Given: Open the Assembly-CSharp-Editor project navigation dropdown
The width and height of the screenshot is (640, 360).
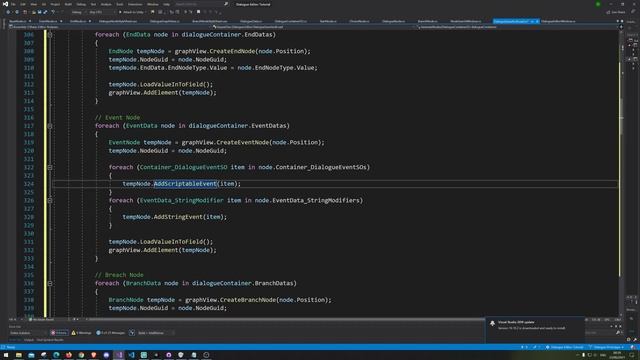Looking at the screenshot, I should (x=110, y=27).
